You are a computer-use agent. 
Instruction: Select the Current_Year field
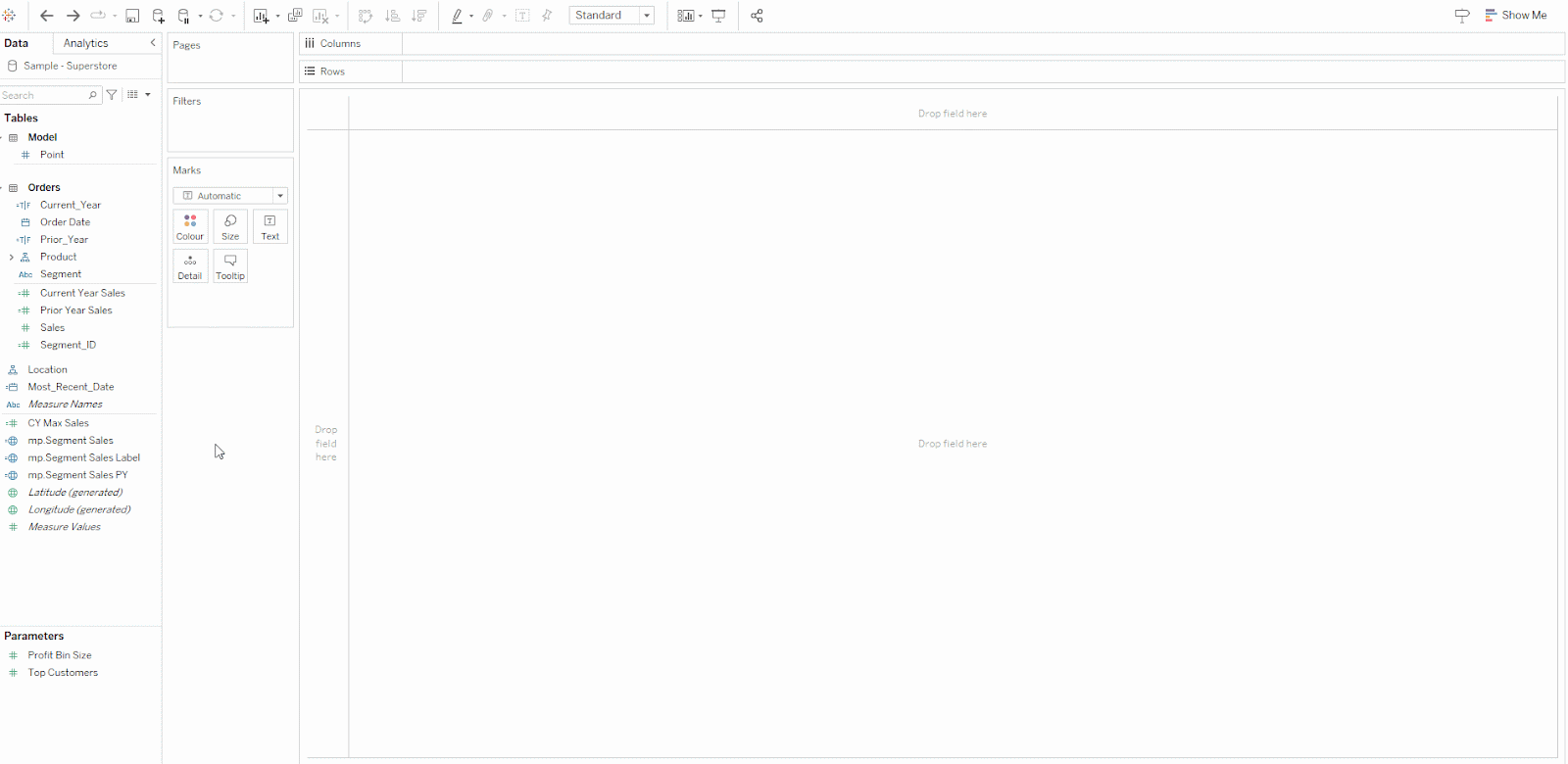71,205
